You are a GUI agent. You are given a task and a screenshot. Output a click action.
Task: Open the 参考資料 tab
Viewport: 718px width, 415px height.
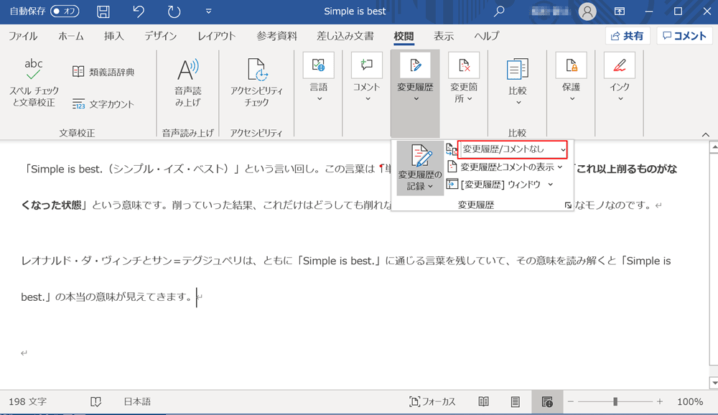click(x=277, y=36)
